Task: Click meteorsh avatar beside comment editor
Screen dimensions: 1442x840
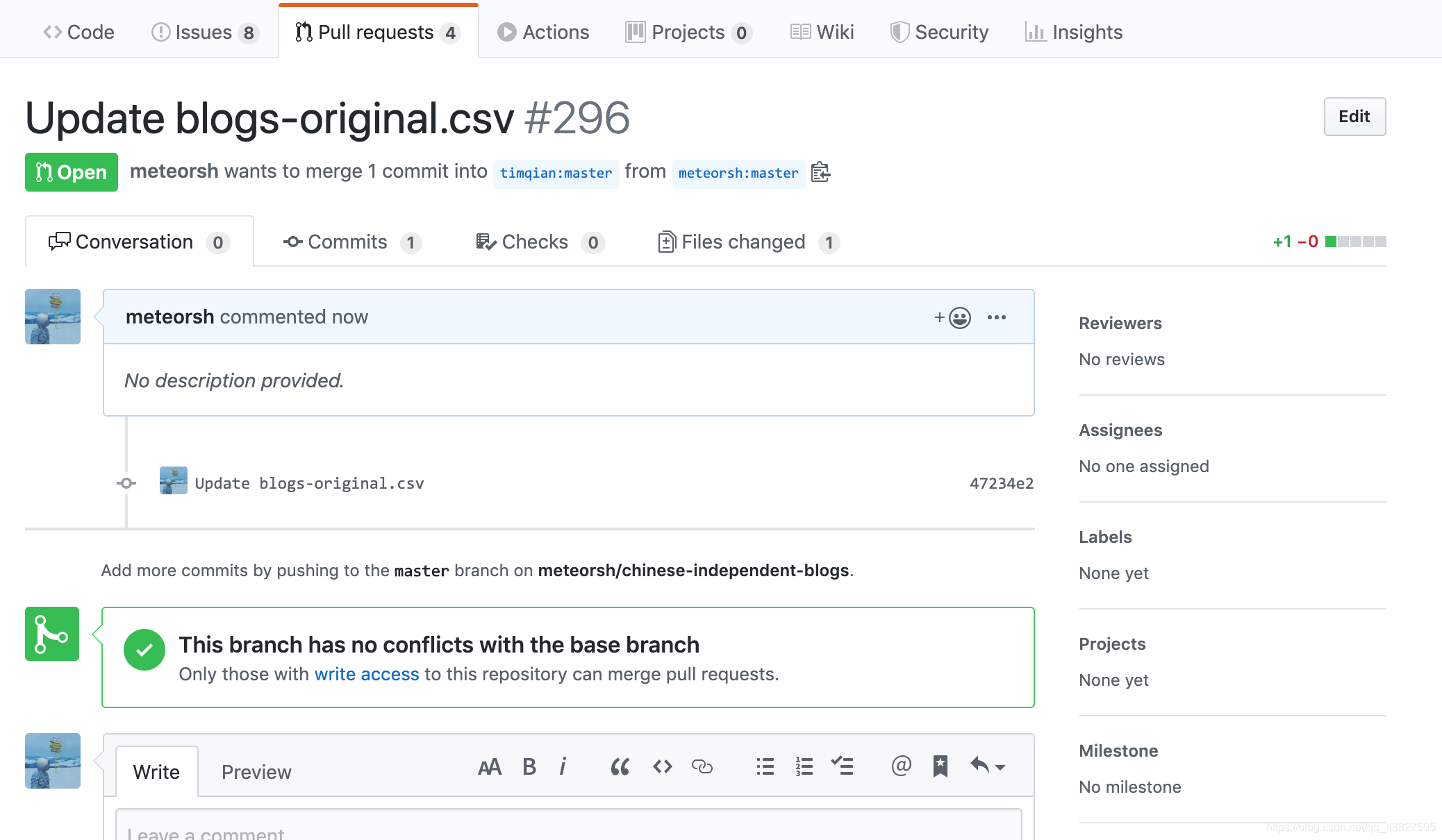Action: 53,761
